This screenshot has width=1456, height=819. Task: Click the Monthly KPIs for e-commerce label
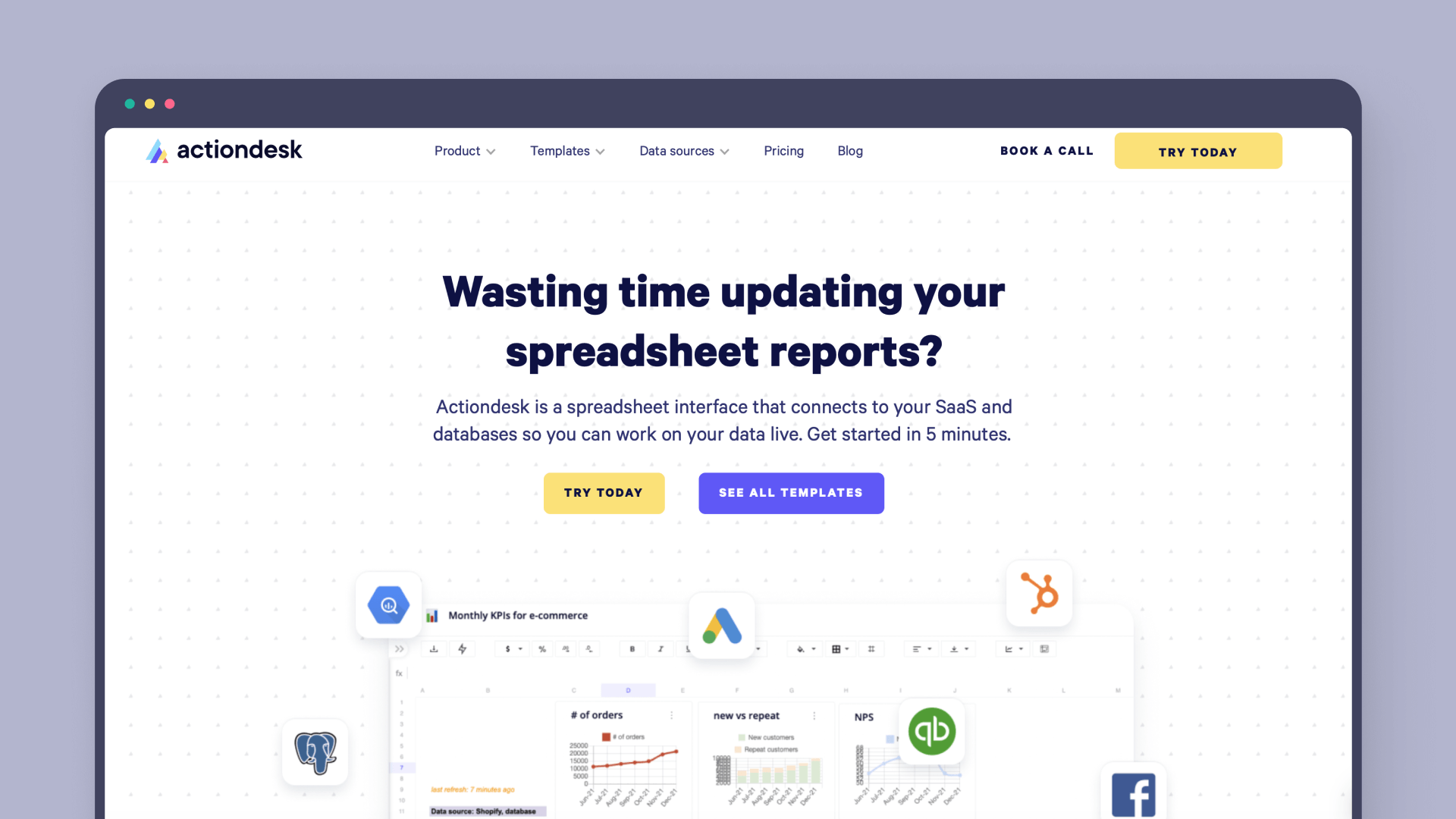pos(518,615)
